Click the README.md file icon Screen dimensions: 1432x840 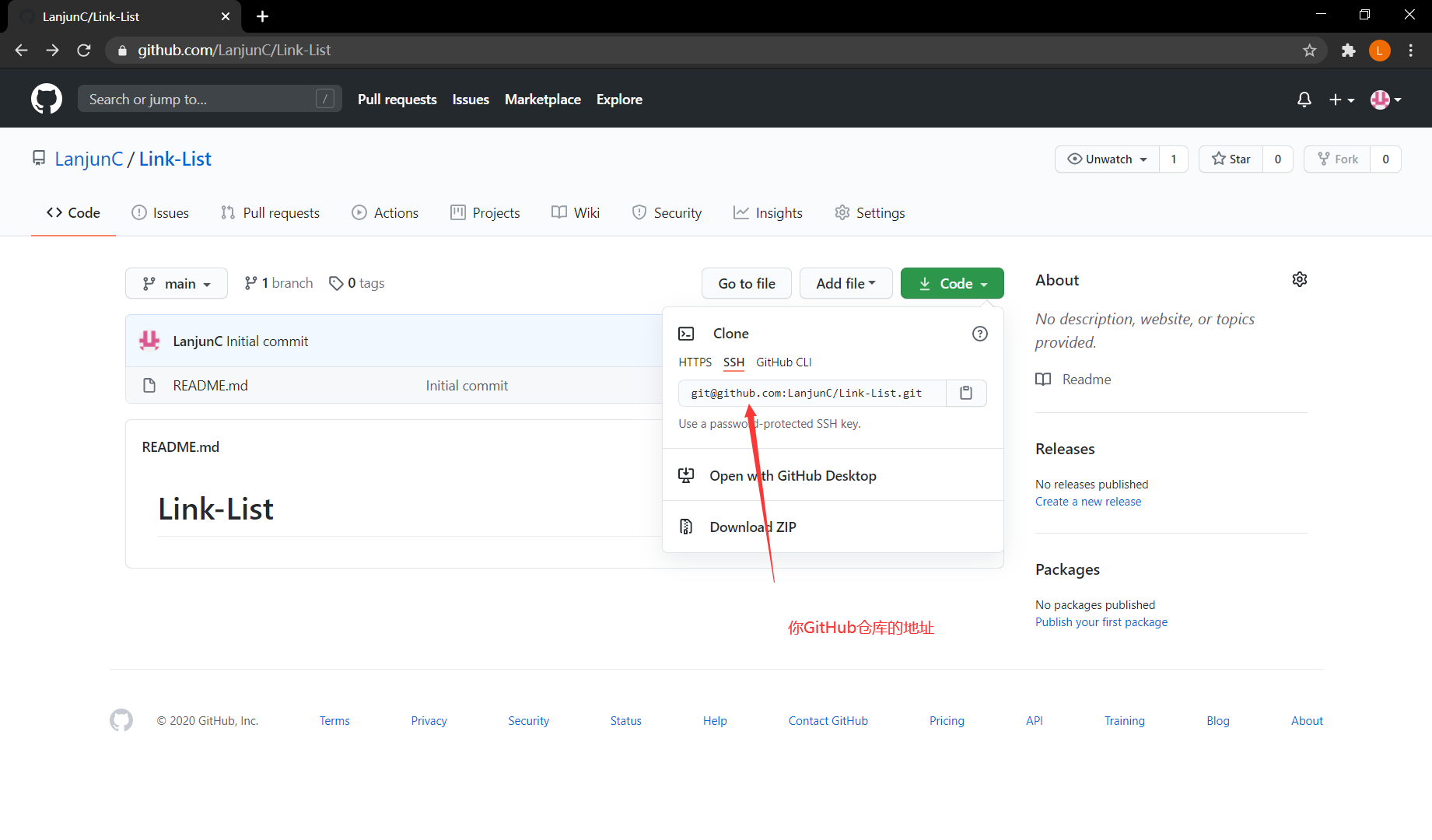tap(149, 385)
